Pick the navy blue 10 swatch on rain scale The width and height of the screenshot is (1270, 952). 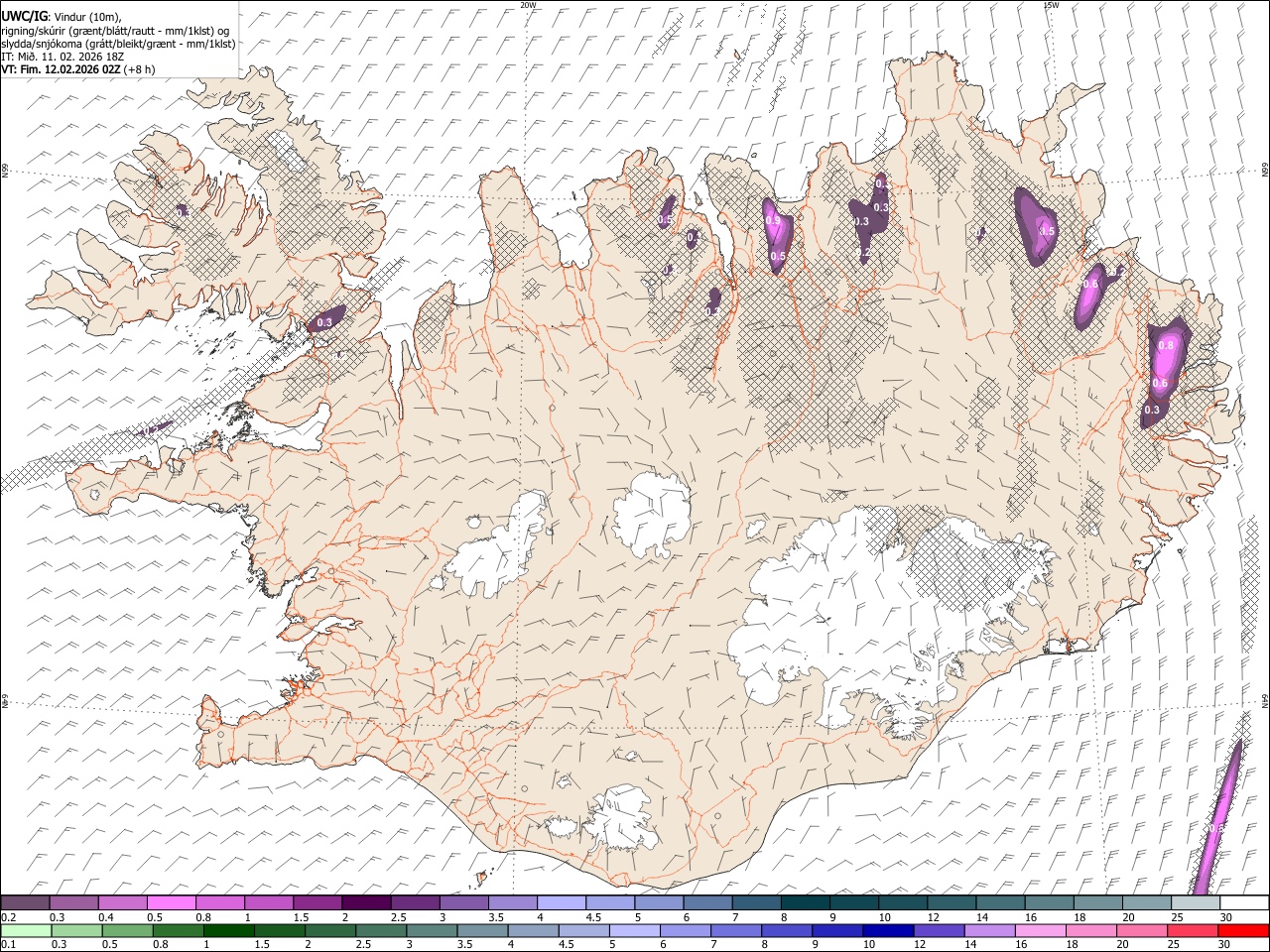887,930
